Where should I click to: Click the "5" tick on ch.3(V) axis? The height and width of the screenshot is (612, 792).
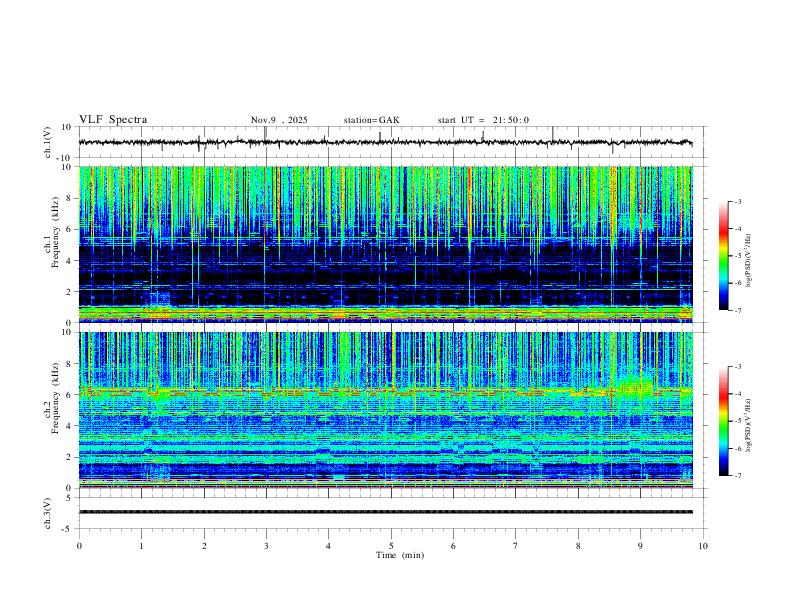point(70,498)
